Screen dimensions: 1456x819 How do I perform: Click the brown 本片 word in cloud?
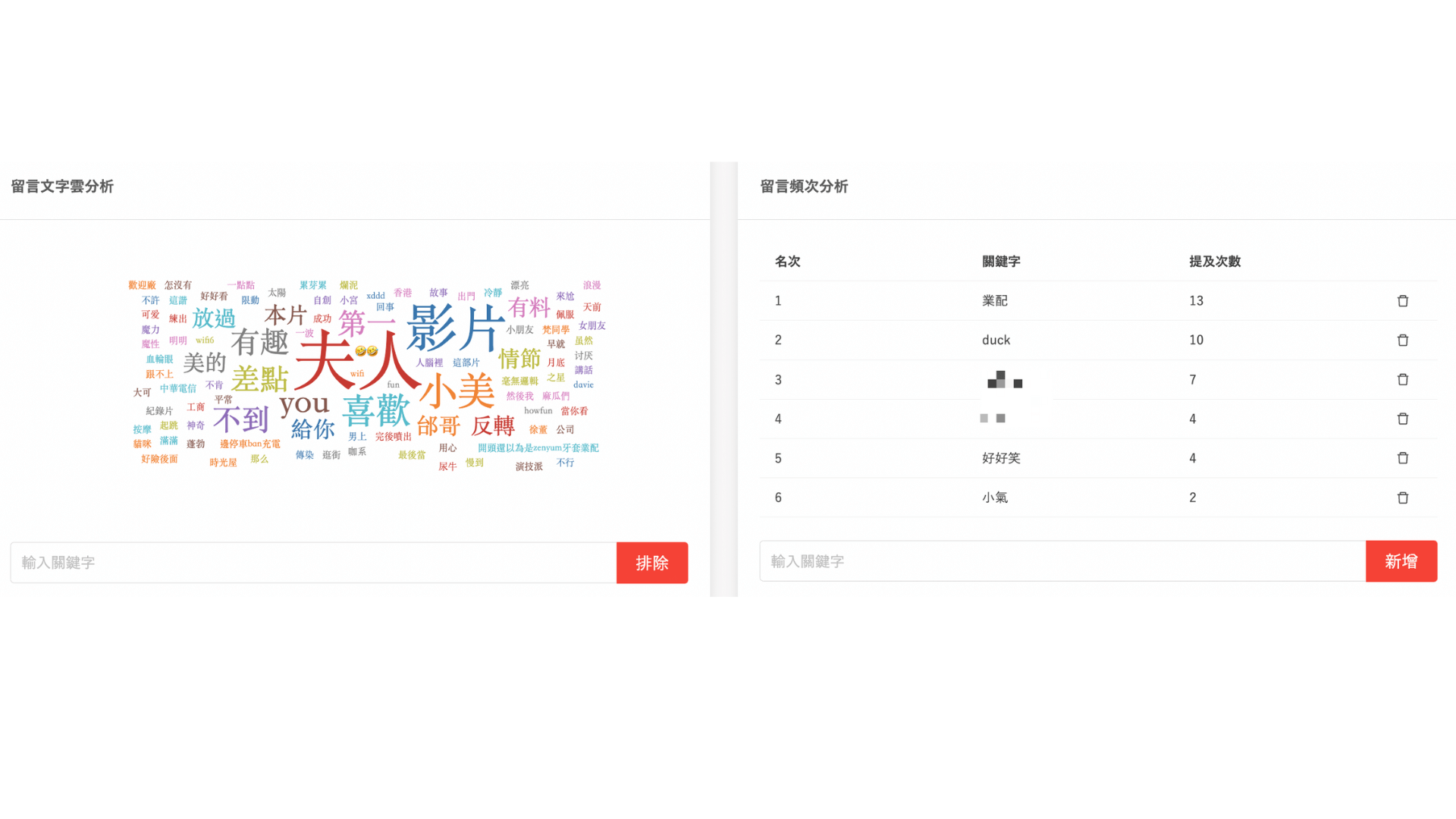click(285, 315)
